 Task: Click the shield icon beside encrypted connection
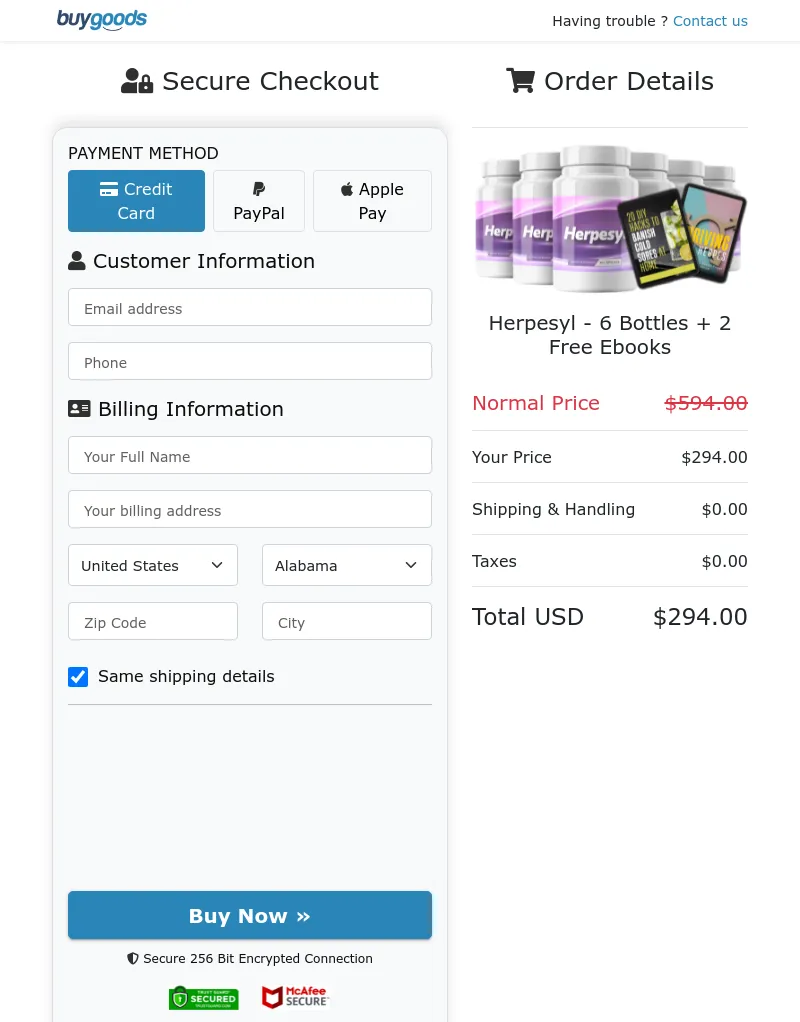(133, 958)
